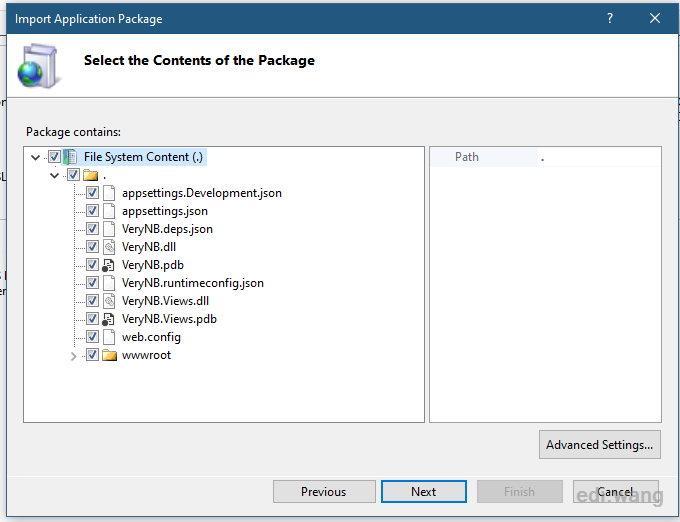Image resolution: width=680 pixels, height=522 pixels.
Task: Click the VeryNB.pdb debug file icon
Action: pos(108,265)
